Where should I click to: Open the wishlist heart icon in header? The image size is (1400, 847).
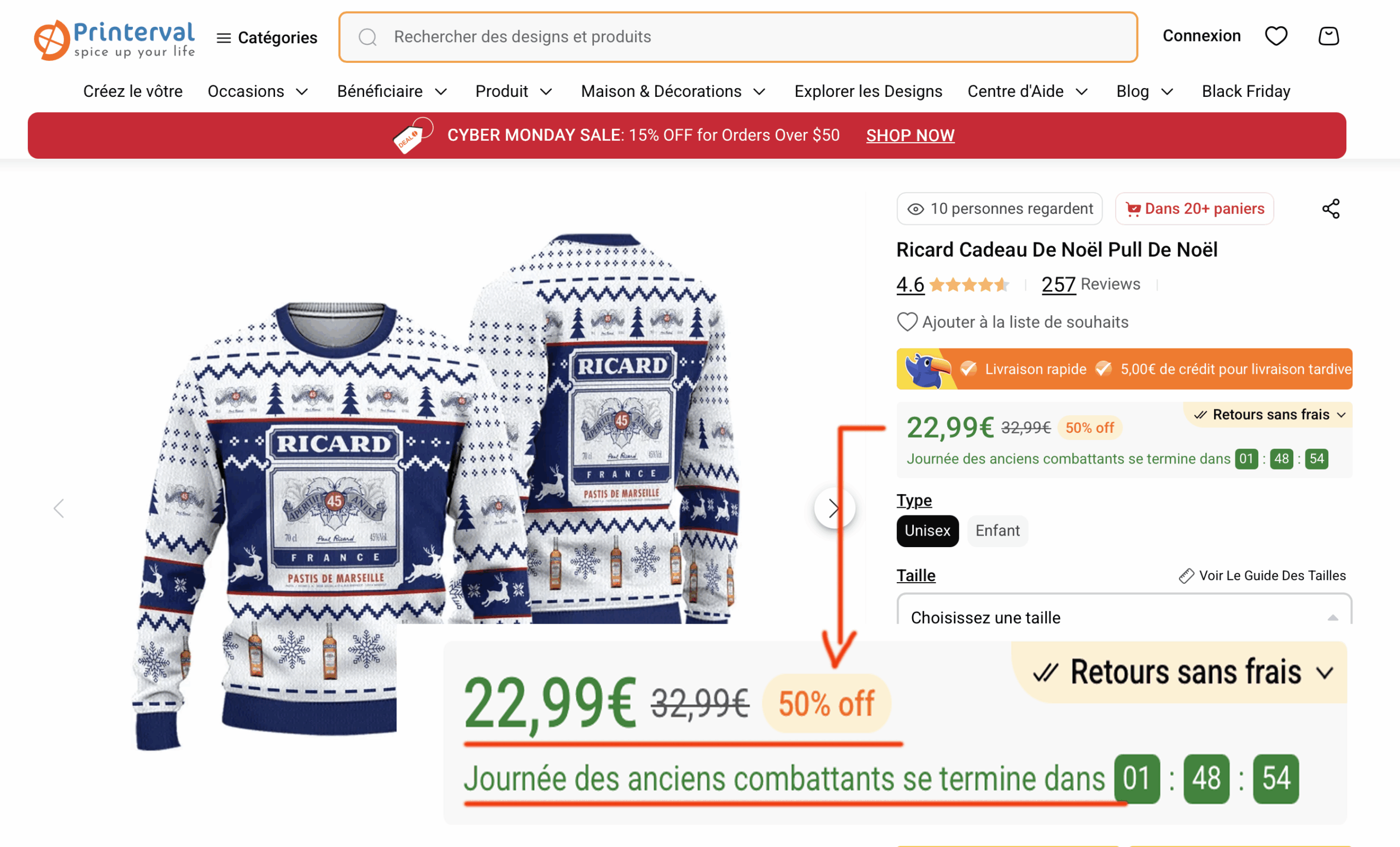pos(1275,36)
